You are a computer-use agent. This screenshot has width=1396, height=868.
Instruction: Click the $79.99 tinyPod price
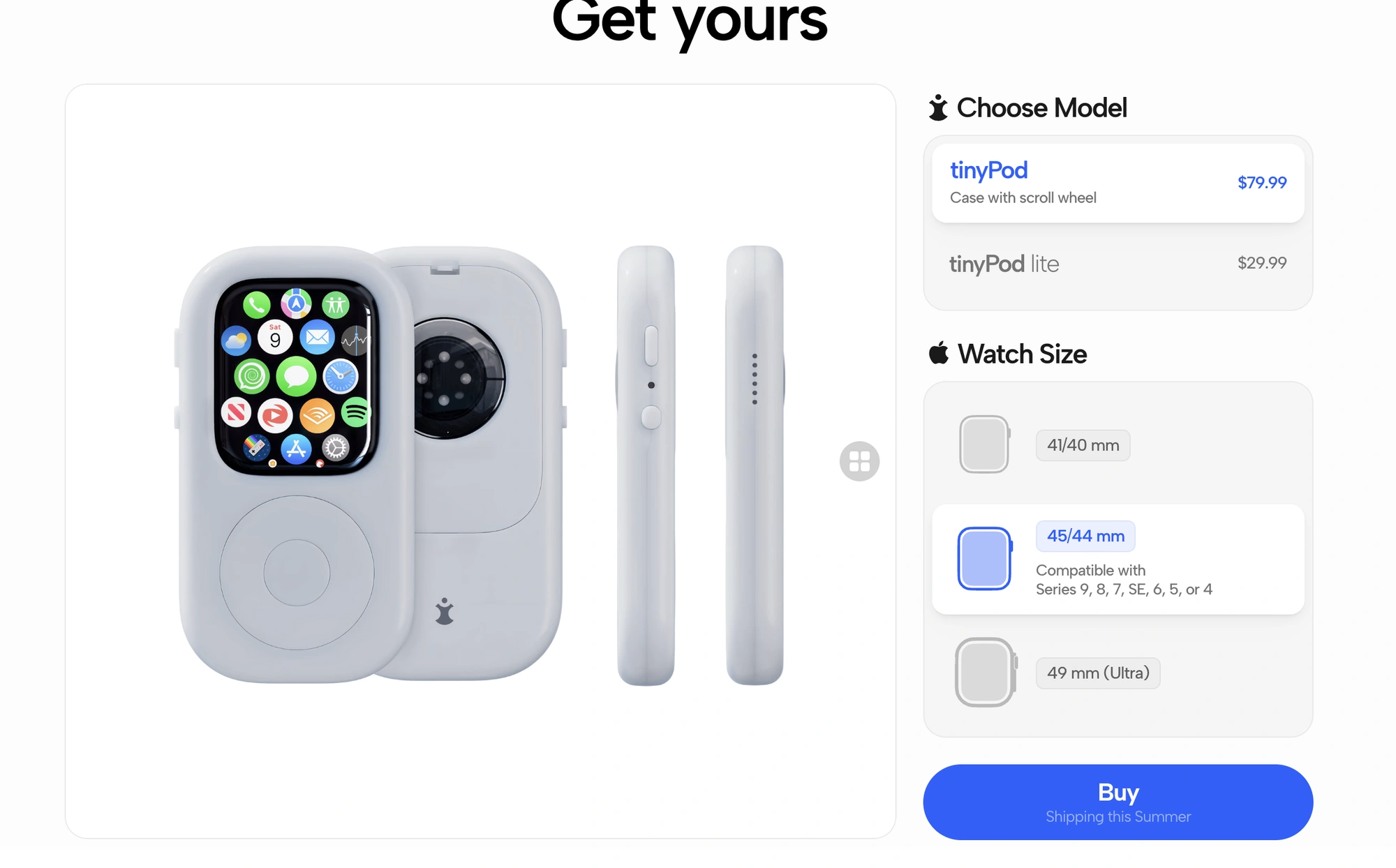tap(1262, 183)
